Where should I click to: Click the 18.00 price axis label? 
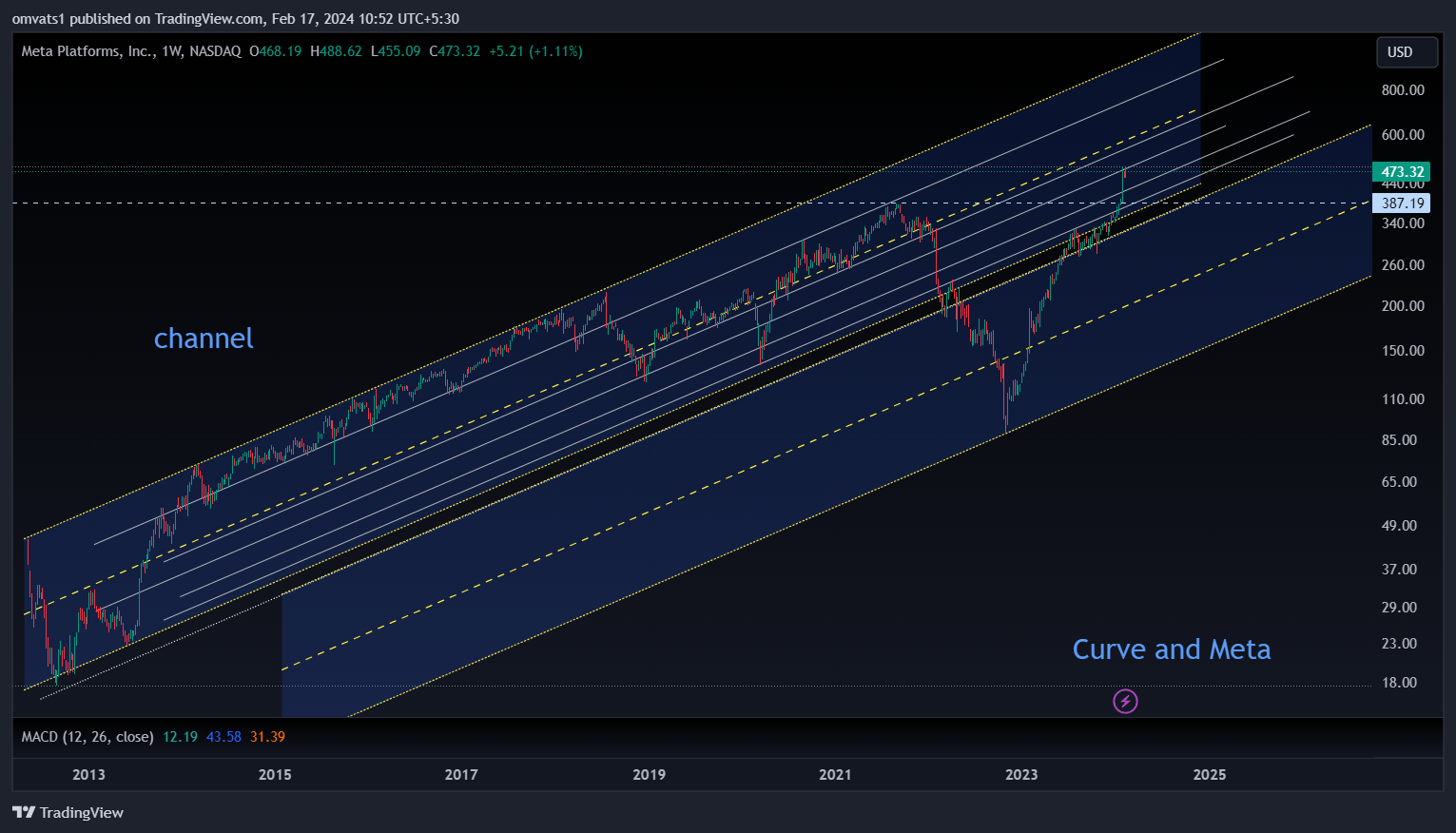(x=1399, y=683)
